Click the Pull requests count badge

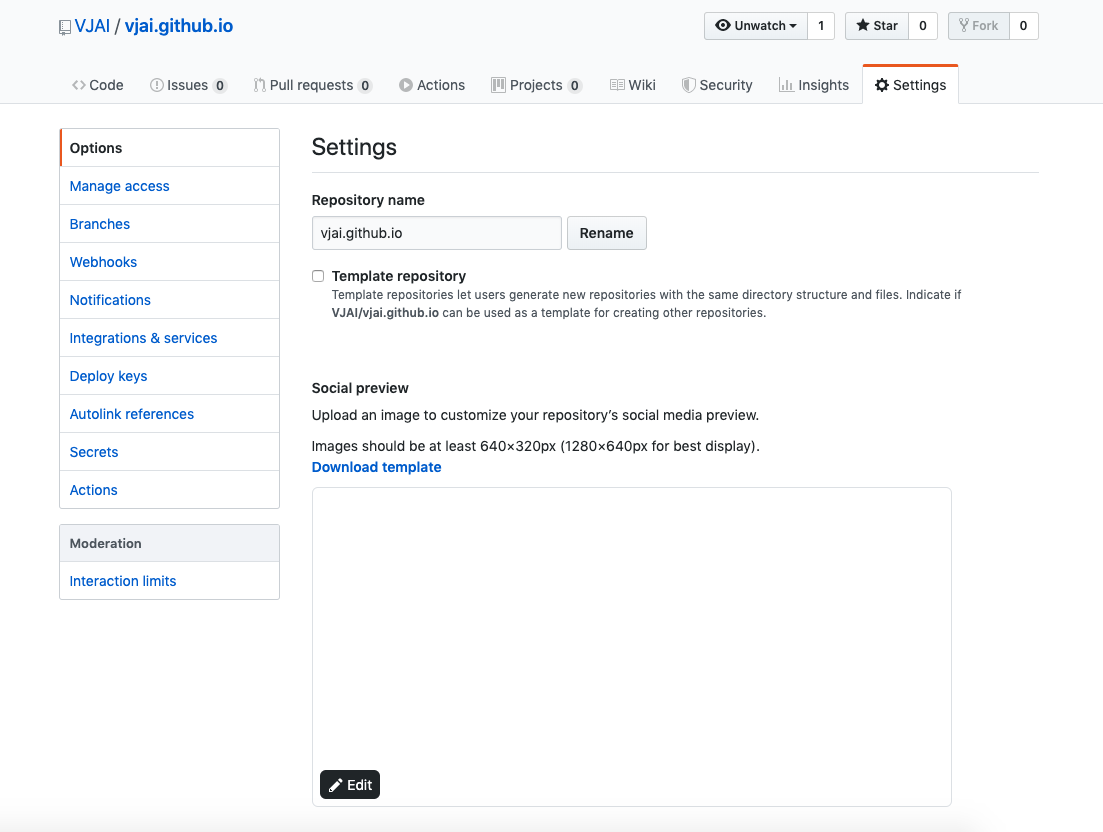365,86
